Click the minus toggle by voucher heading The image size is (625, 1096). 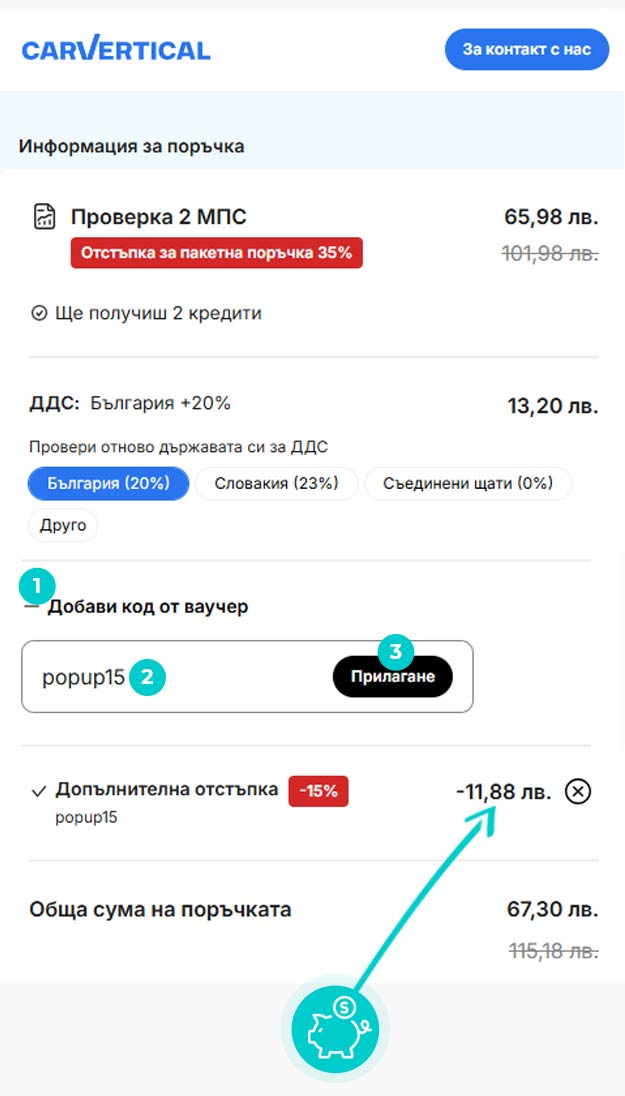[x=31, y=607]
